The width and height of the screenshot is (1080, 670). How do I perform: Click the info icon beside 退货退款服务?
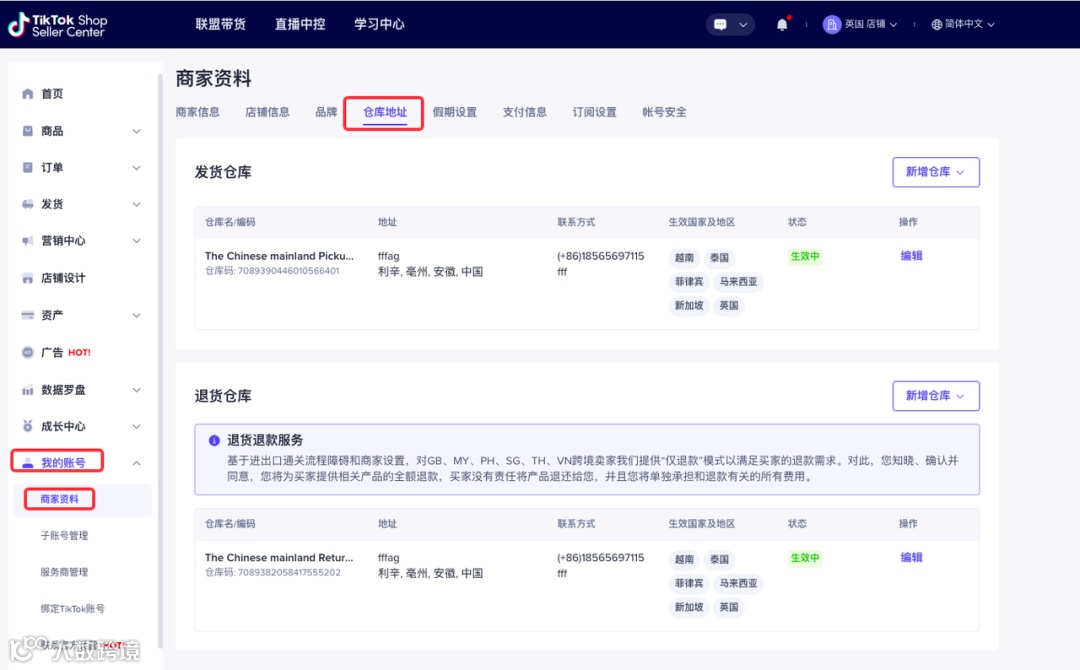coord(214,441)
